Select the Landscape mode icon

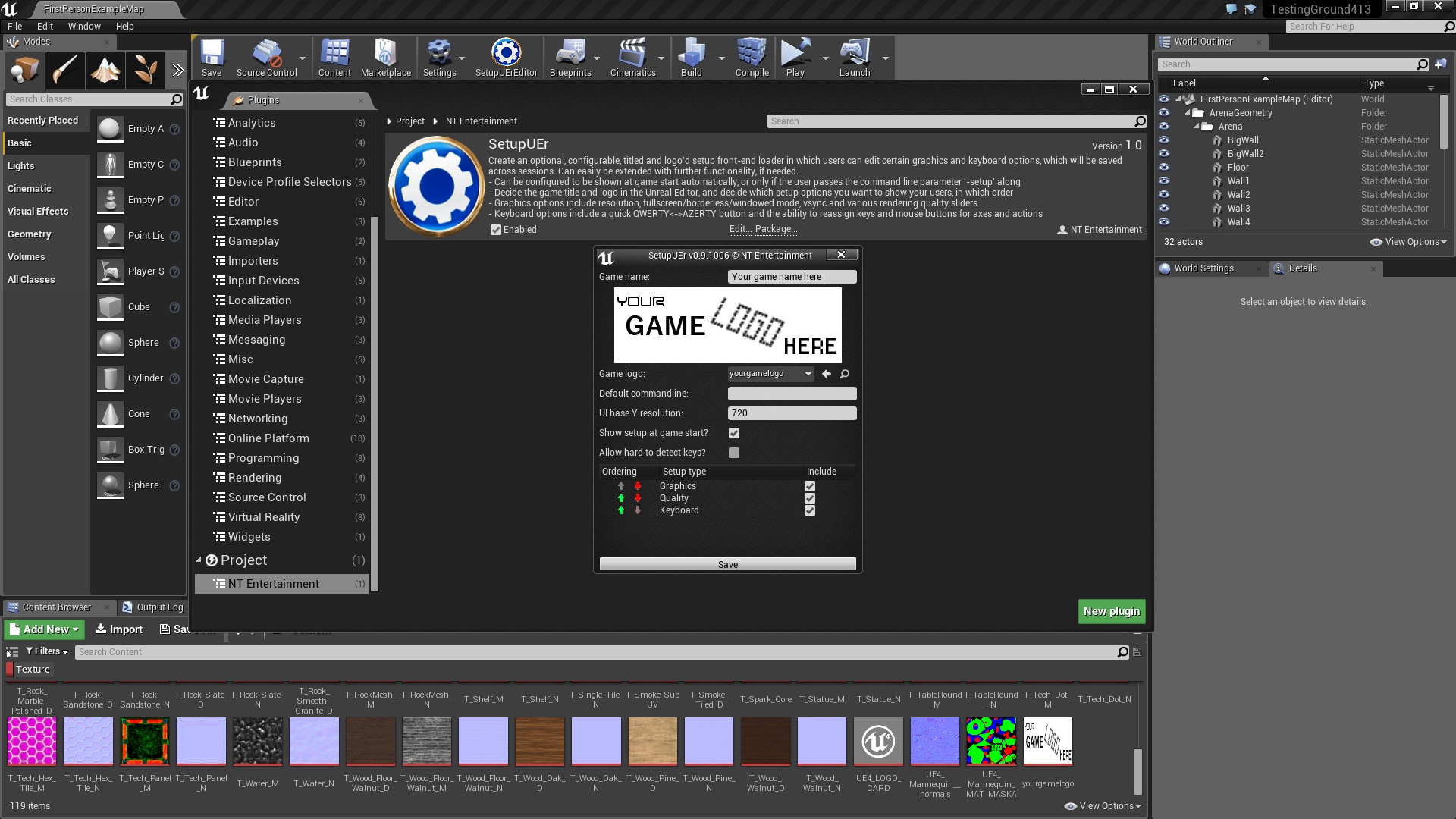105,71
